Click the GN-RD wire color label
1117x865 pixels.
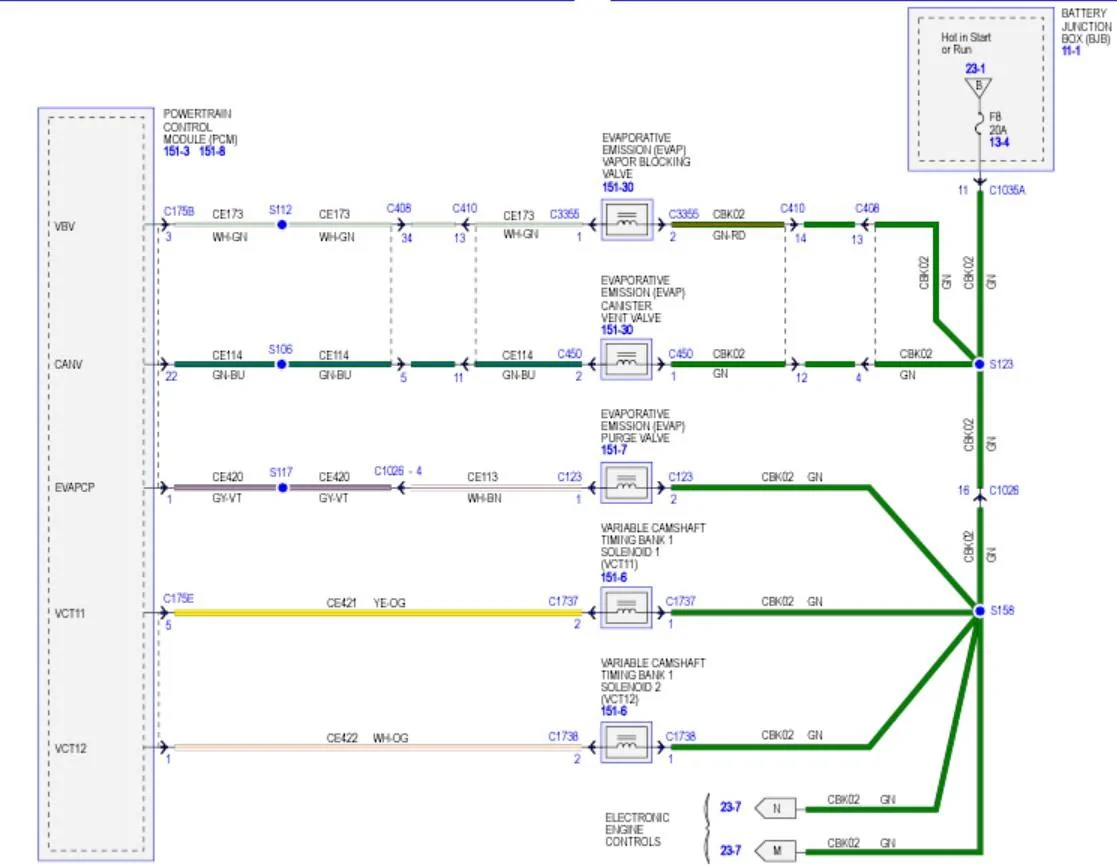[729, 234]
